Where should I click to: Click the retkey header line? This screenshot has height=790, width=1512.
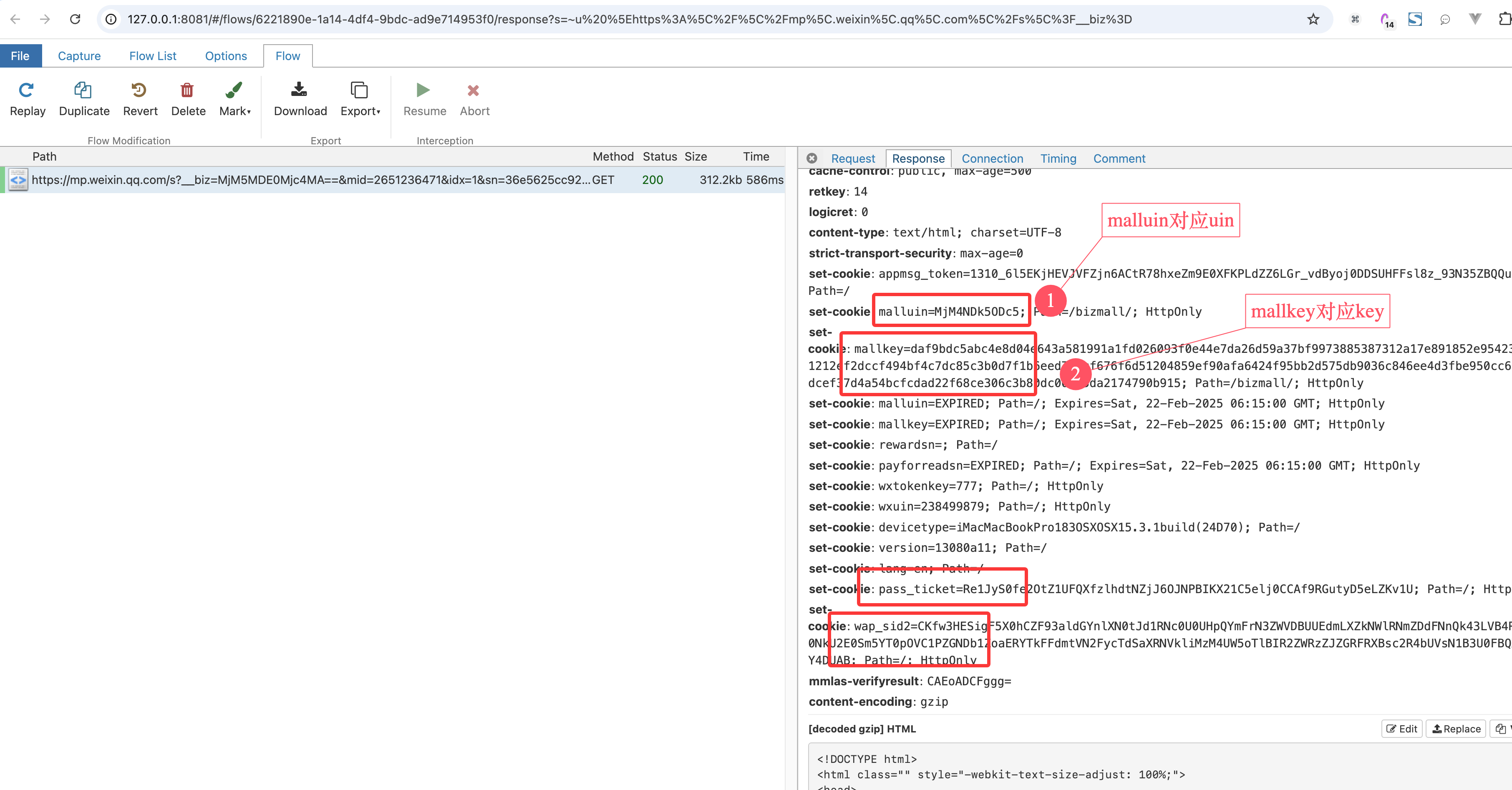pyautogui.click(x=838, y=191)
